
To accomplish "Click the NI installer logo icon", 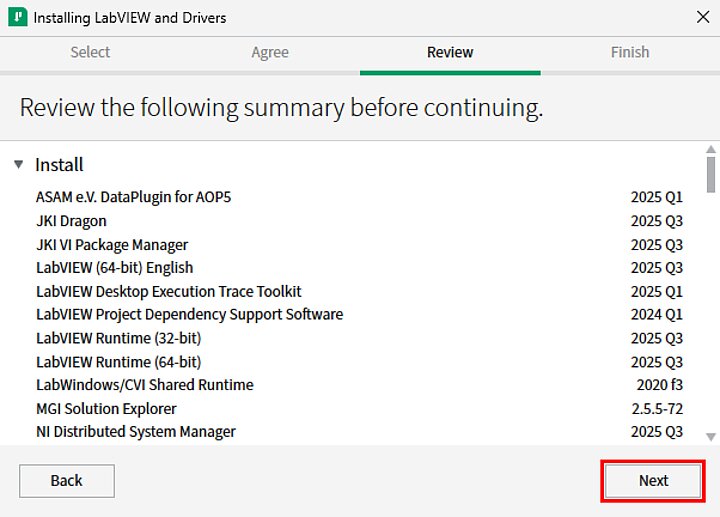I will click(x=17, y=17).
